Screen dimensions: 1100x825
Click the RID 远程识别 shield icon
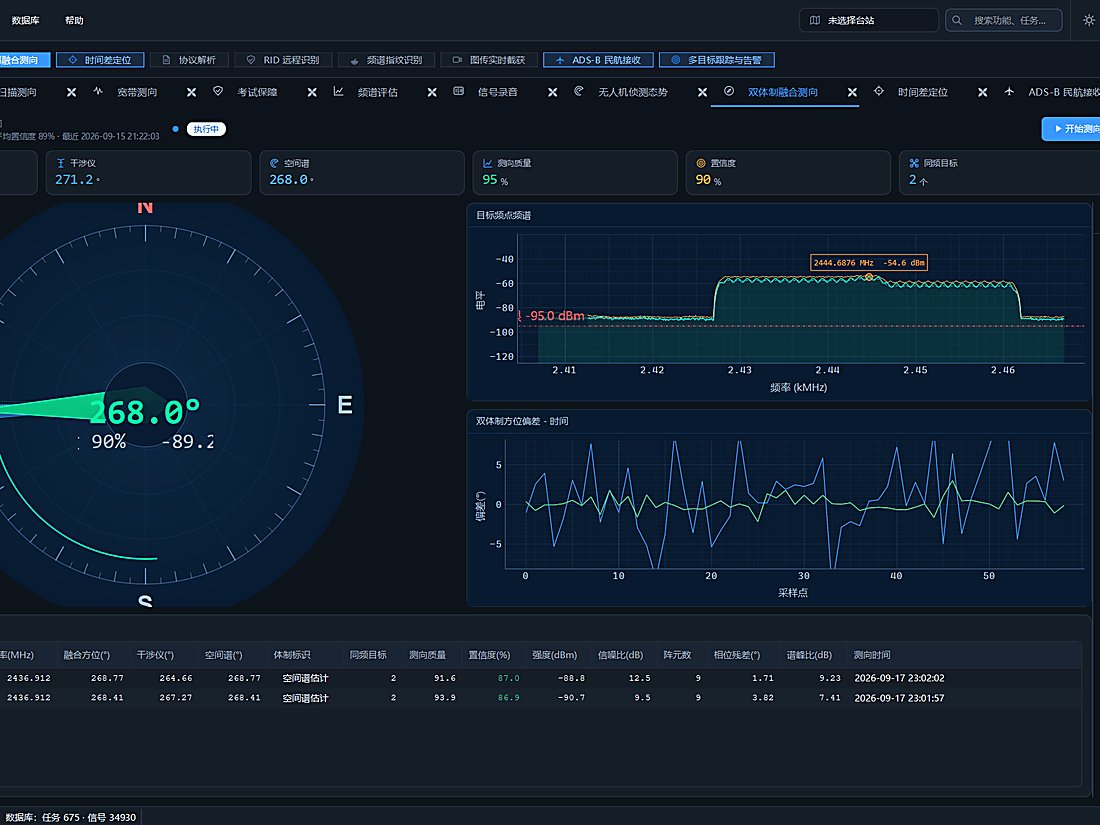coord(250,60)
